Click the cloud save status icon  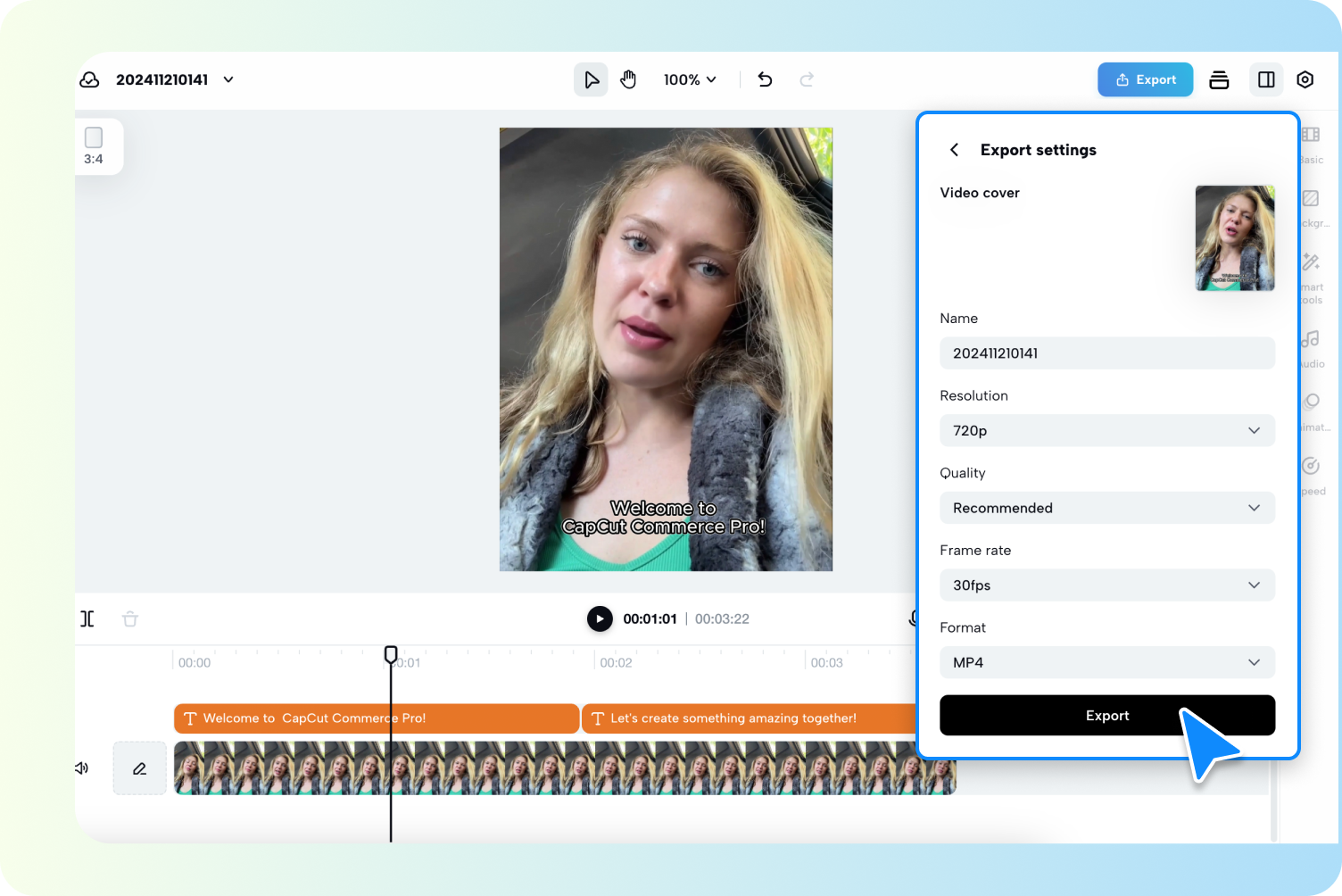[x=89, y=79]
